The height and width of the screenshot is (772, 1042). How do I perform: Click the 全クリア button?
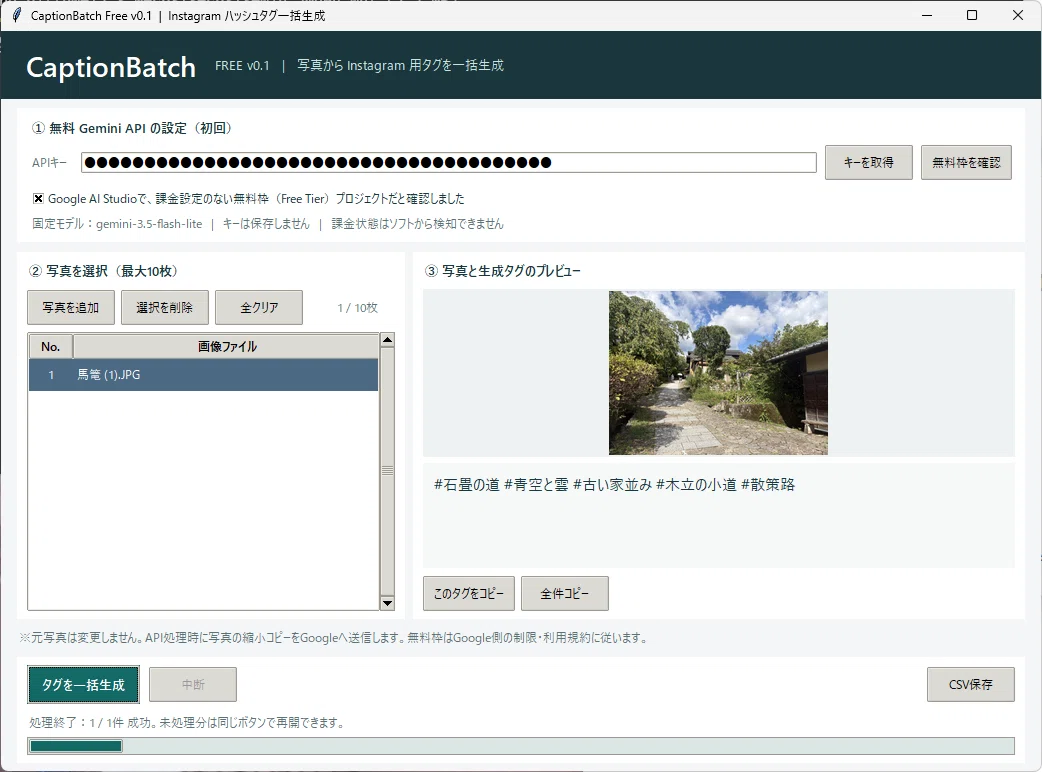(259, 308)
